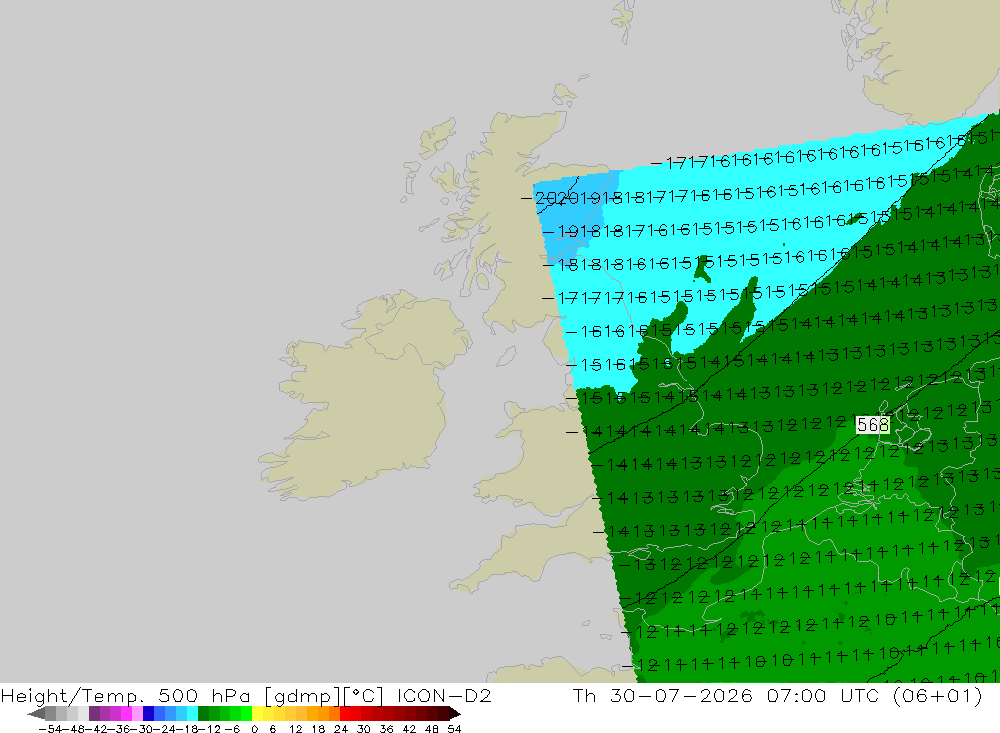Click the dark blue legend swatch

148,713
